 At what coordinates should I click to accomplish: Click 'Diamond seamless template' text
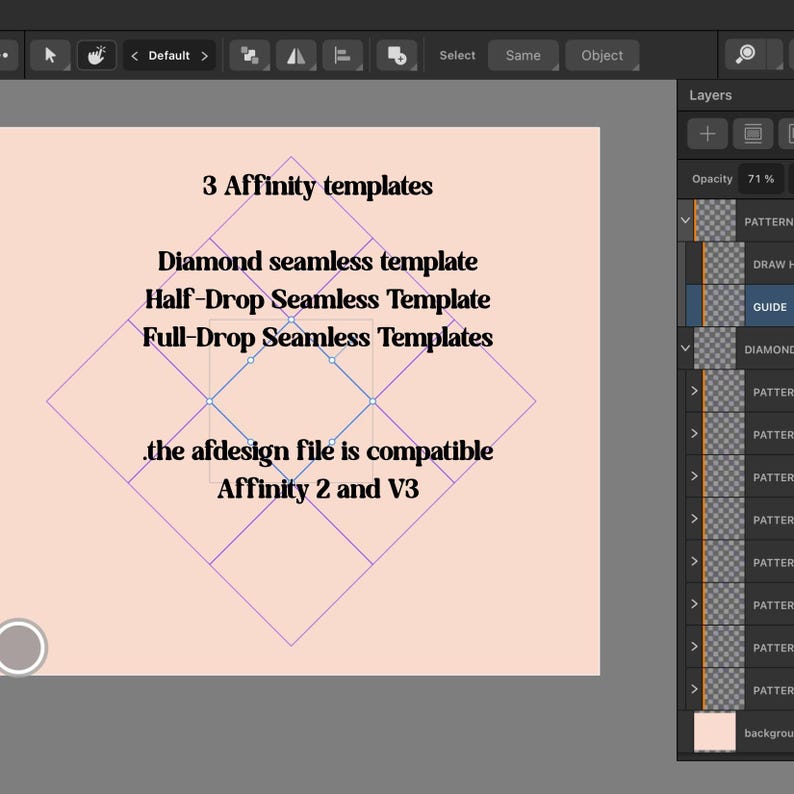click(x=317, y=262)
